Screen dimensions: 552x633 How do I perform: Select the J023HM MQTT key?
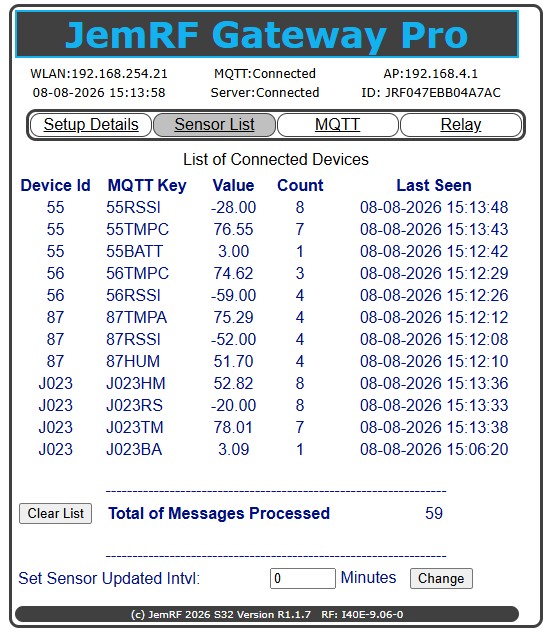(x=136, y=384)
